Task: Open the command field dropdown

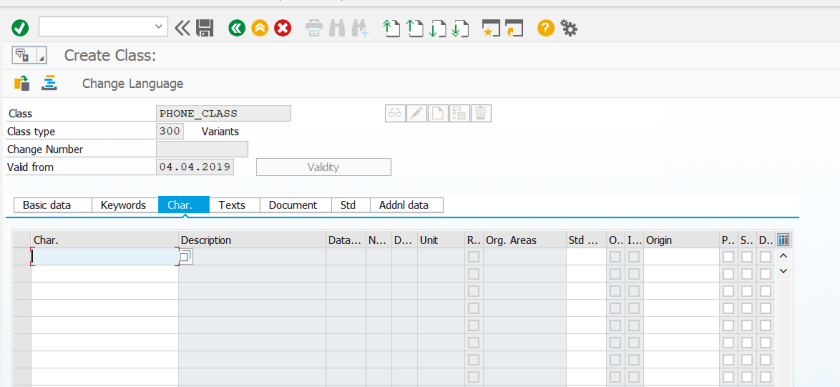Action: [158, 26]
